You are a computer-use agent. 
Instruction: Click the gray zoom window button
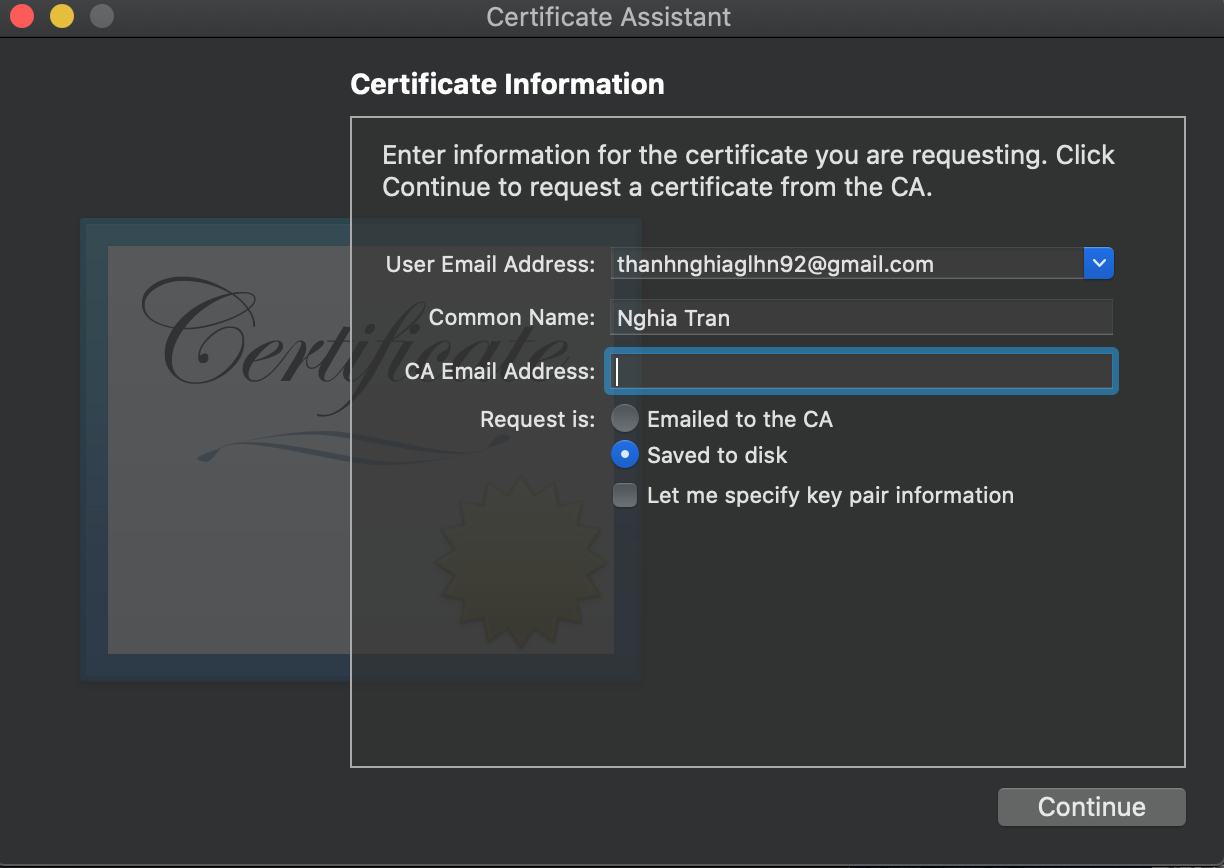pyautogui.click(x=102, y=16)
